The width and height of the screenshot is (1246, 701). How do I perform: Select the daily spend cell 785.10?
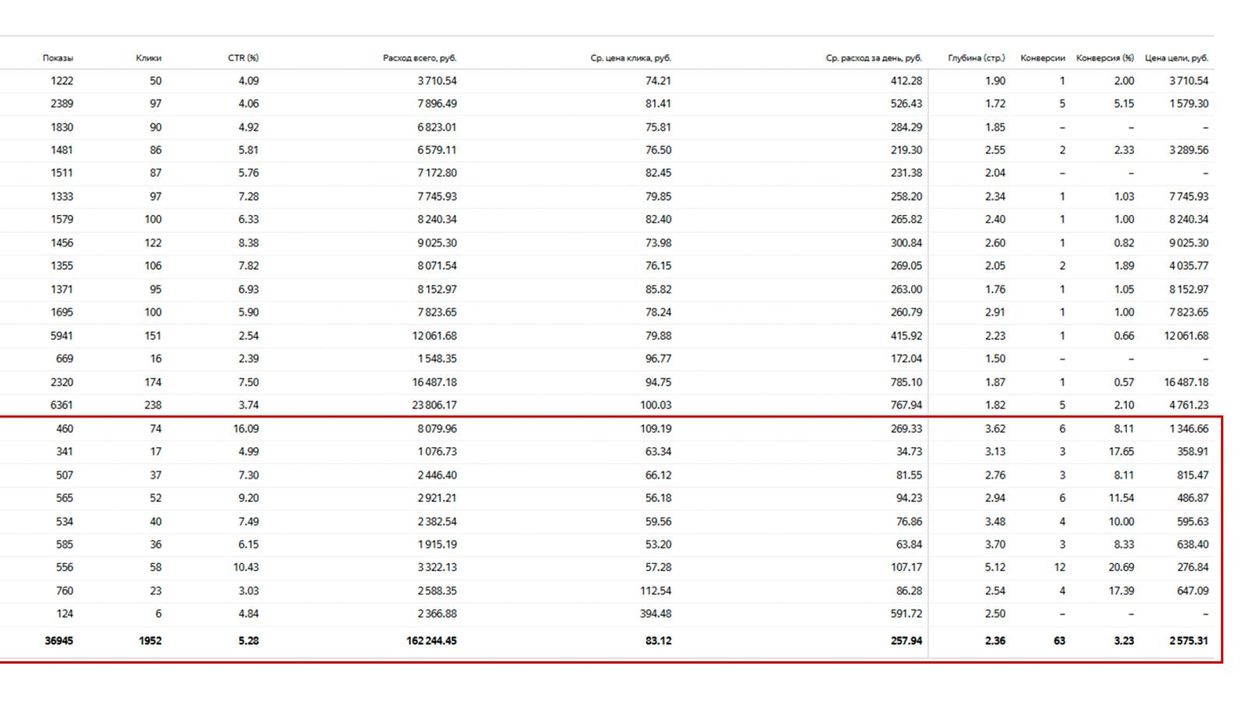[x=905, y=382]
